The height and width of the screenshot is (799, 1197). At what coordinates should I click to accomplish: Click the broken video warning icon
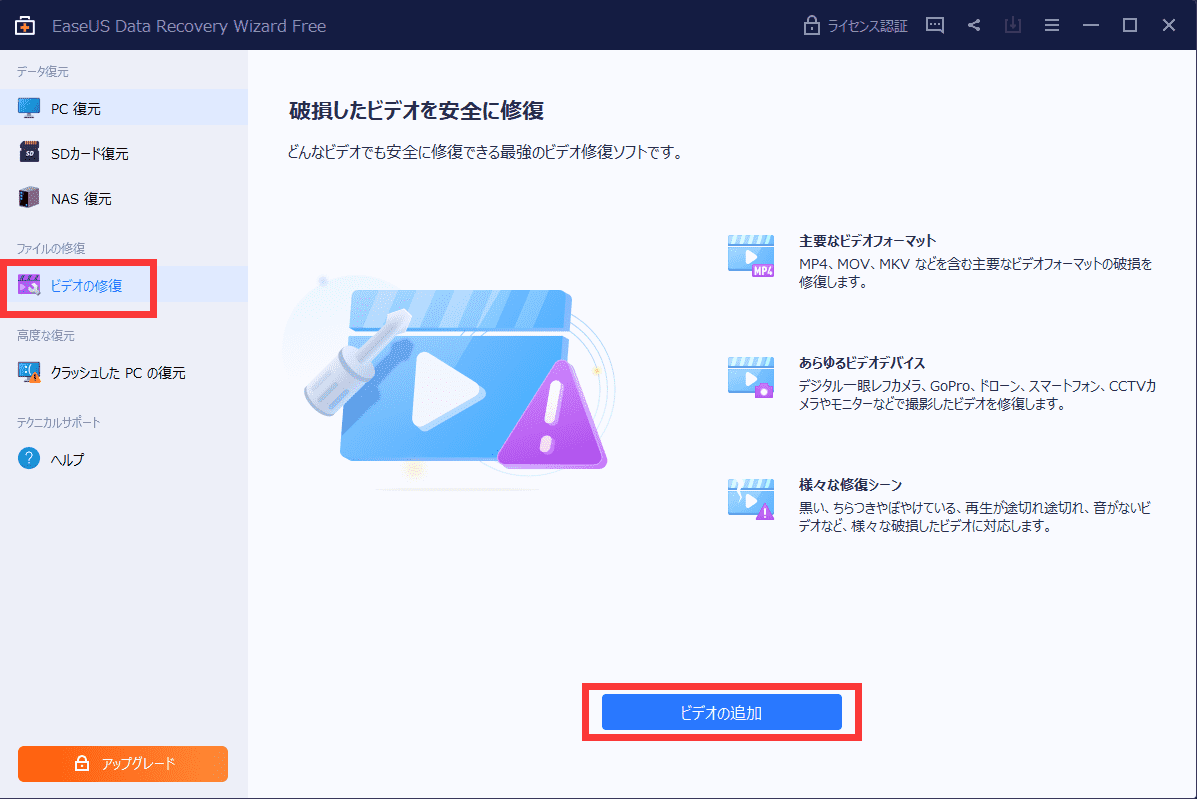751,499
